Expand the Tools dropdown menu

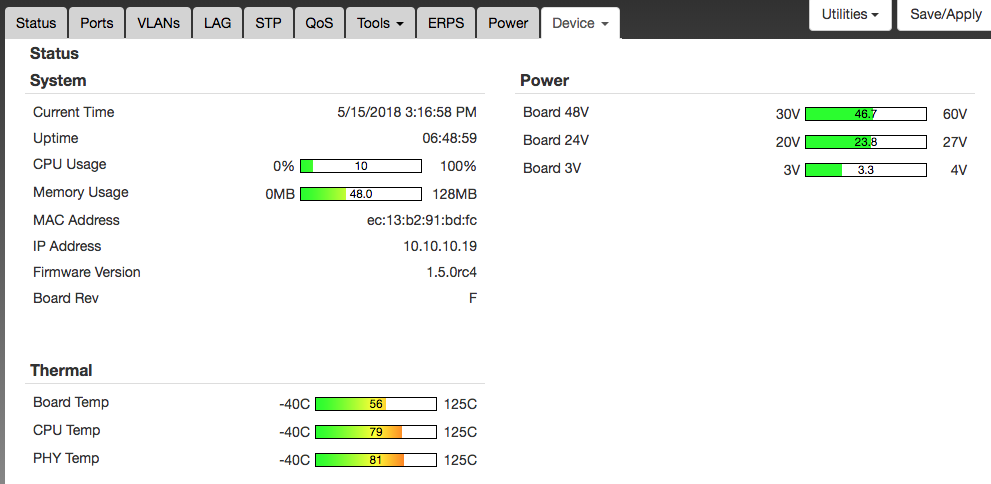tap(380, 23)
